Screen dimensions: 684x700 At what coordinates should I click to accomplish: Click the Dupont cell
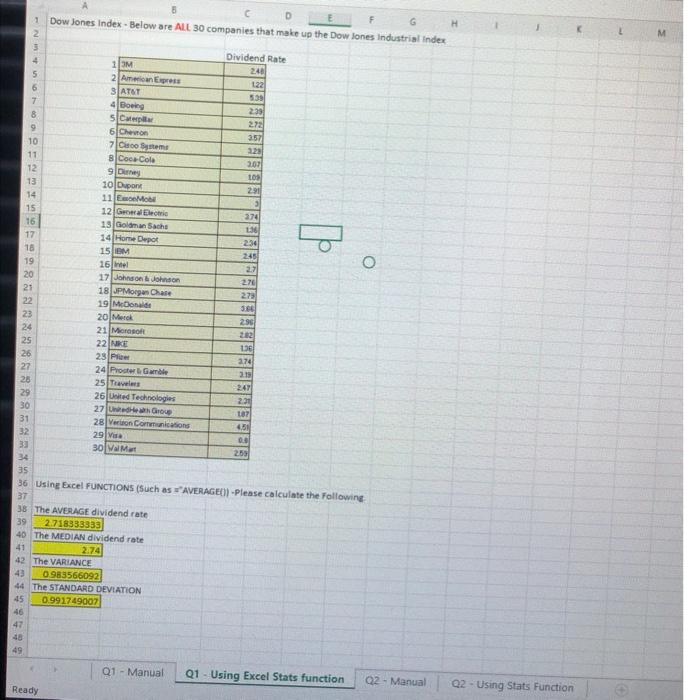click(168, 186)
